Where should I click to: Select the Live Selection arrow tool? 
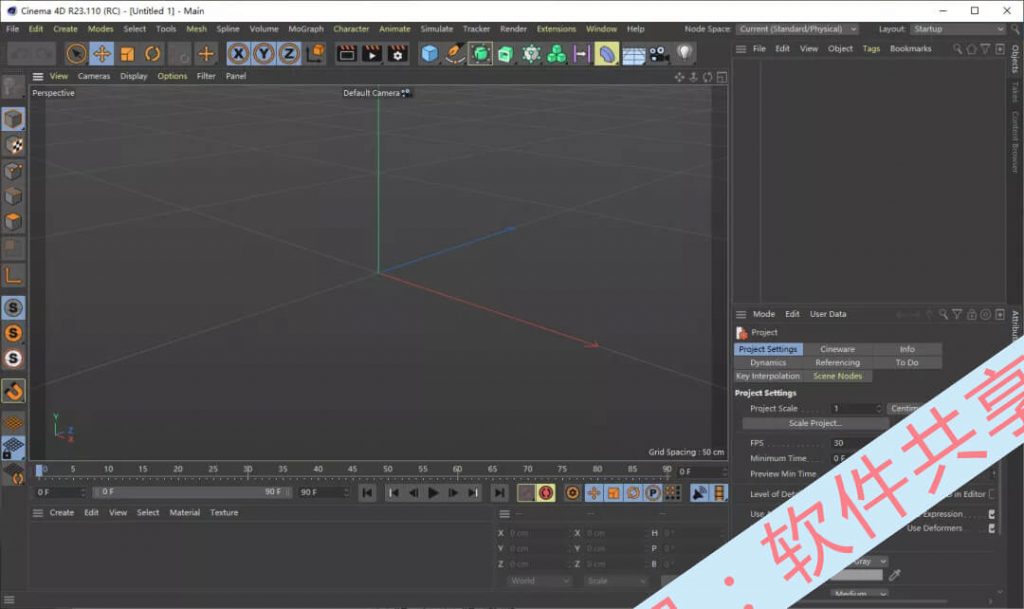76,54
